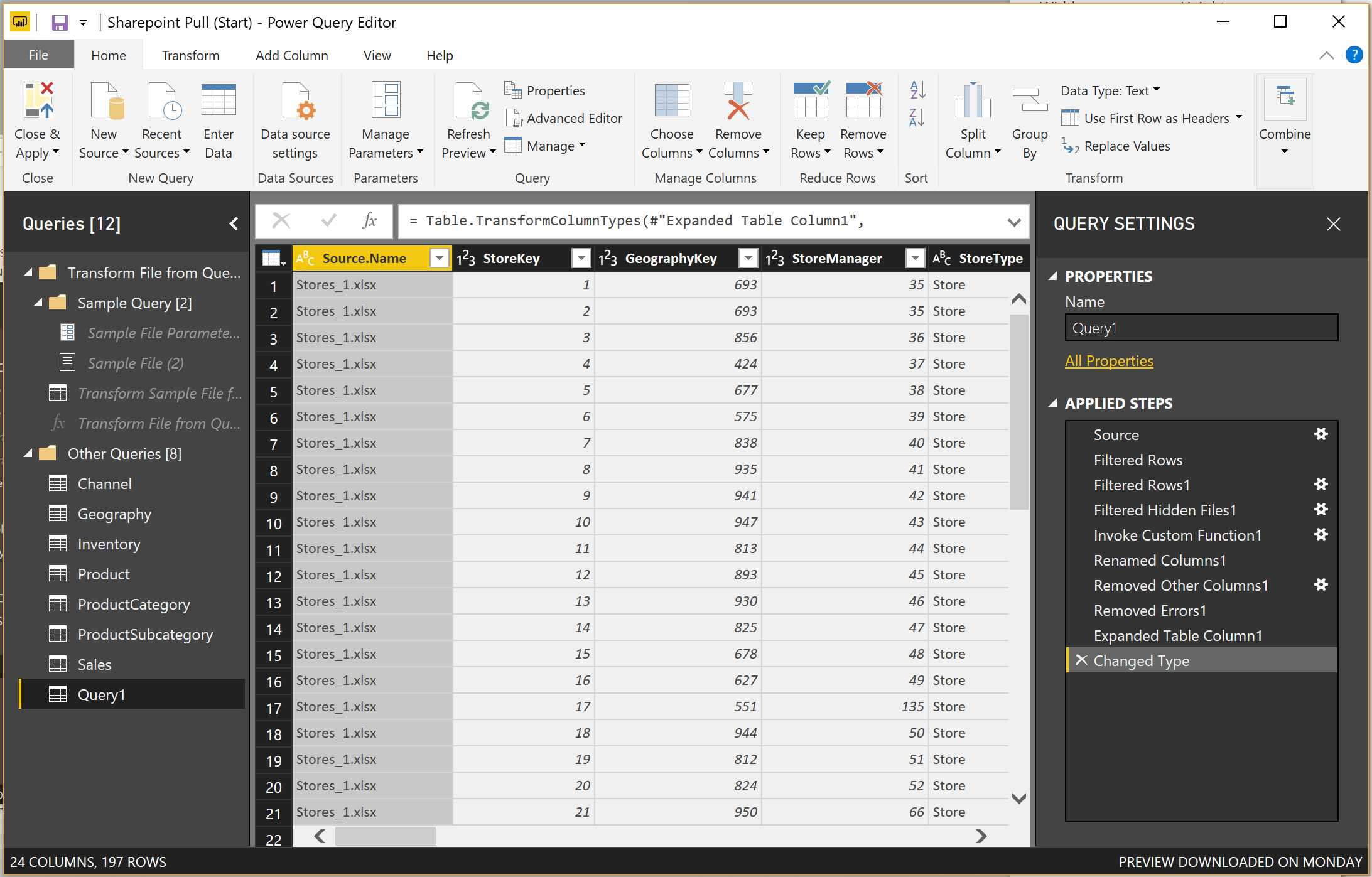Open the Advanced Editor

coord(564,118)
